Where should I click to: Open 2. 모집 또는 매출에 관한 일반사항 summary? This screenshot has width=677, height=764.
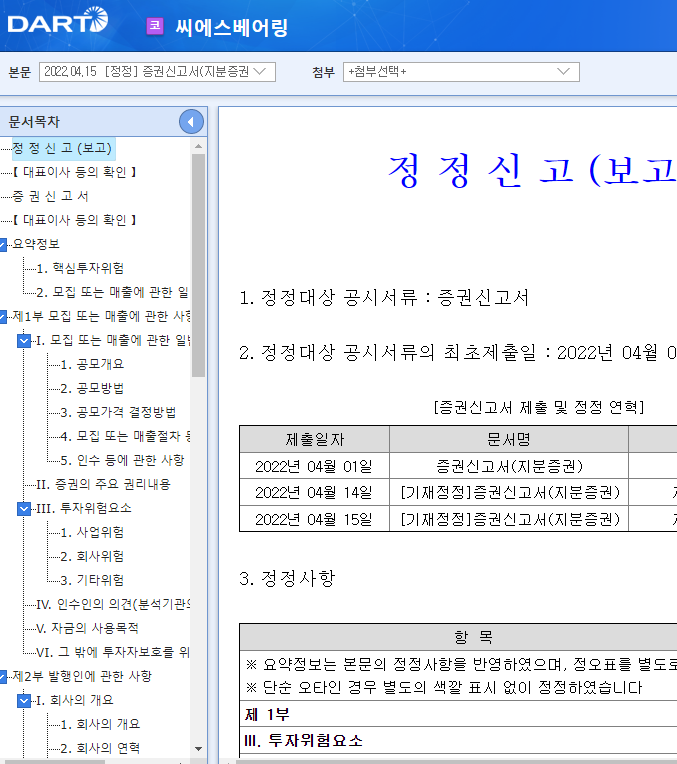[x=112, y=292]
